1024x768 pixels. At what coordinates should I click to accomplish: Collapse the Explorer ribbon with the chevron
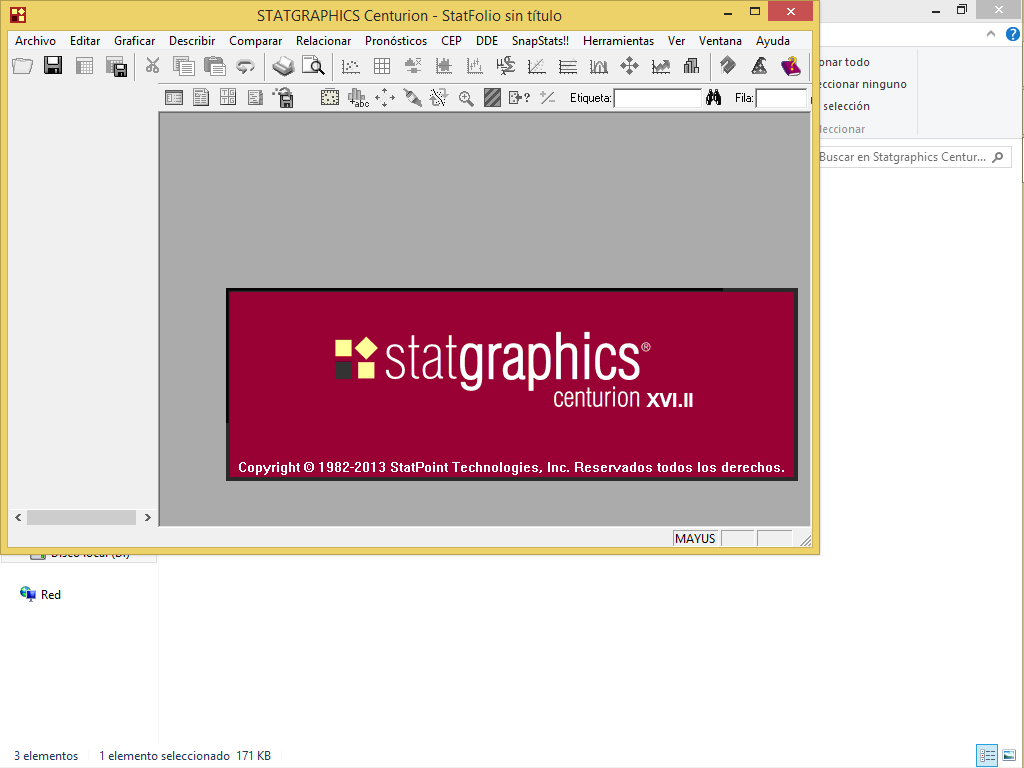(991, 33)
